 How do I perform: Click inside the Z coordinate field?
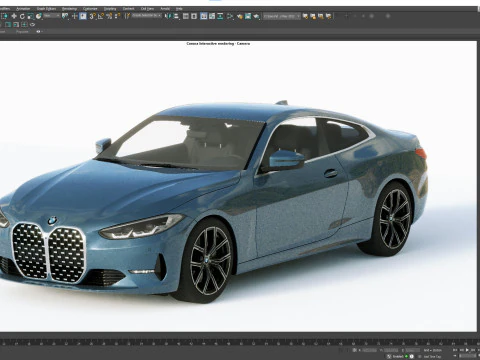pyautogui.click(x=413, y=350)
